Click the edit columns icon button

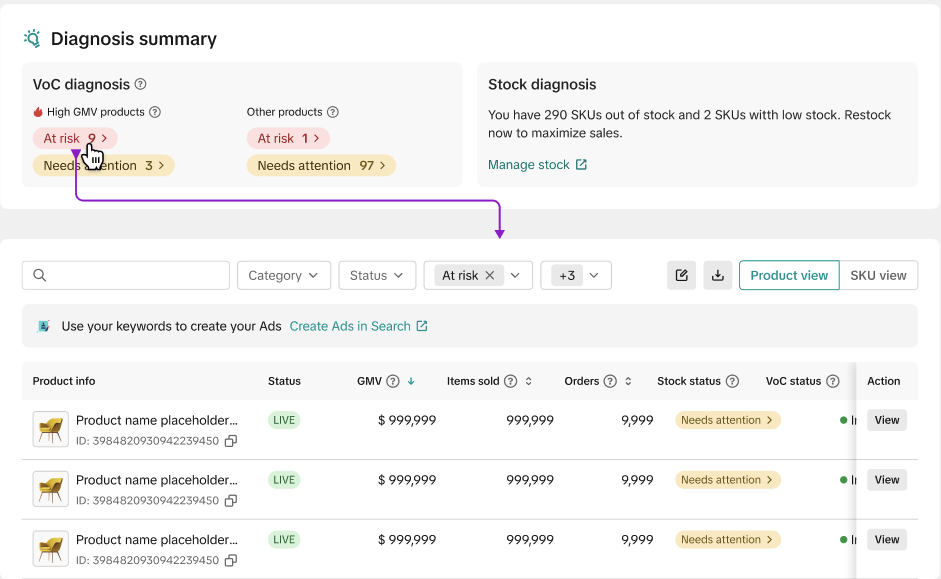[682, 276]
